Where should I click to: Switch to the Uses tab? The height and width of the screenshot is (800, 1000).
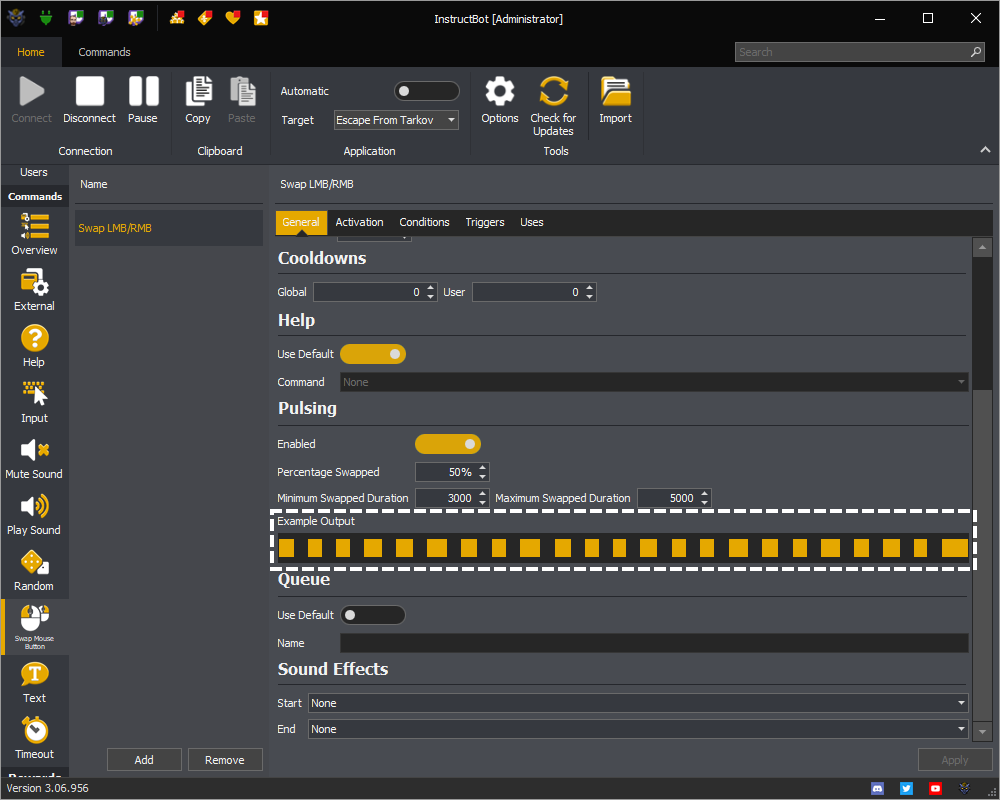[x=531, y=222]
